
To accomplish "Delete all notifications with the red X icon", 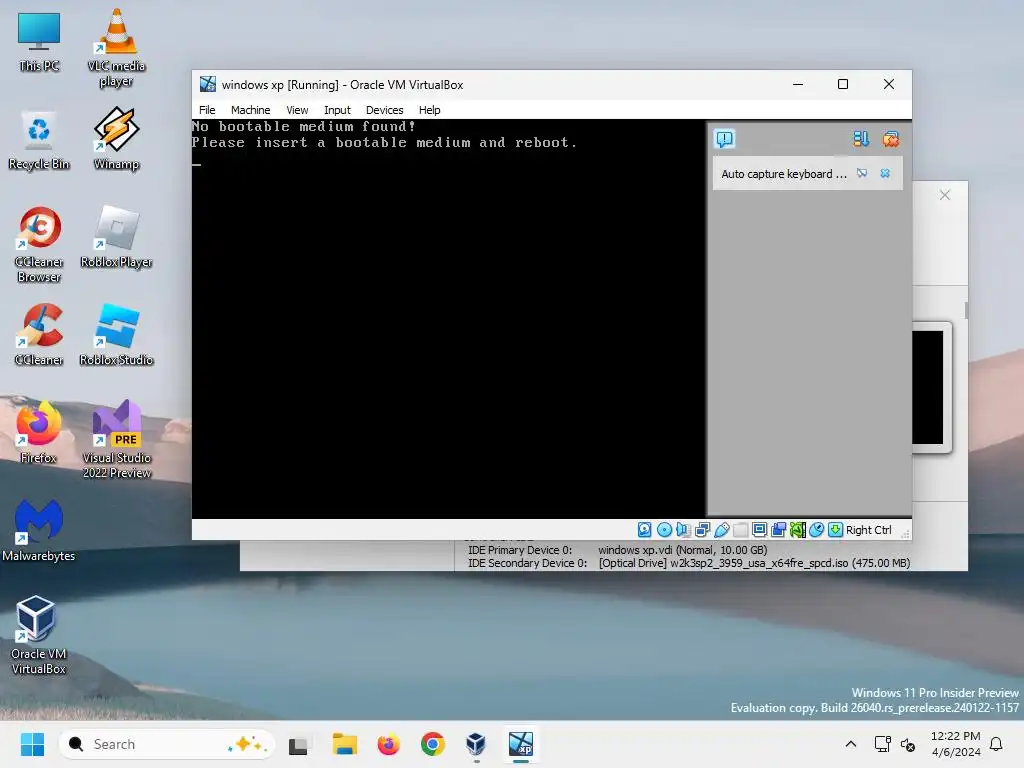I will (891, 139).
